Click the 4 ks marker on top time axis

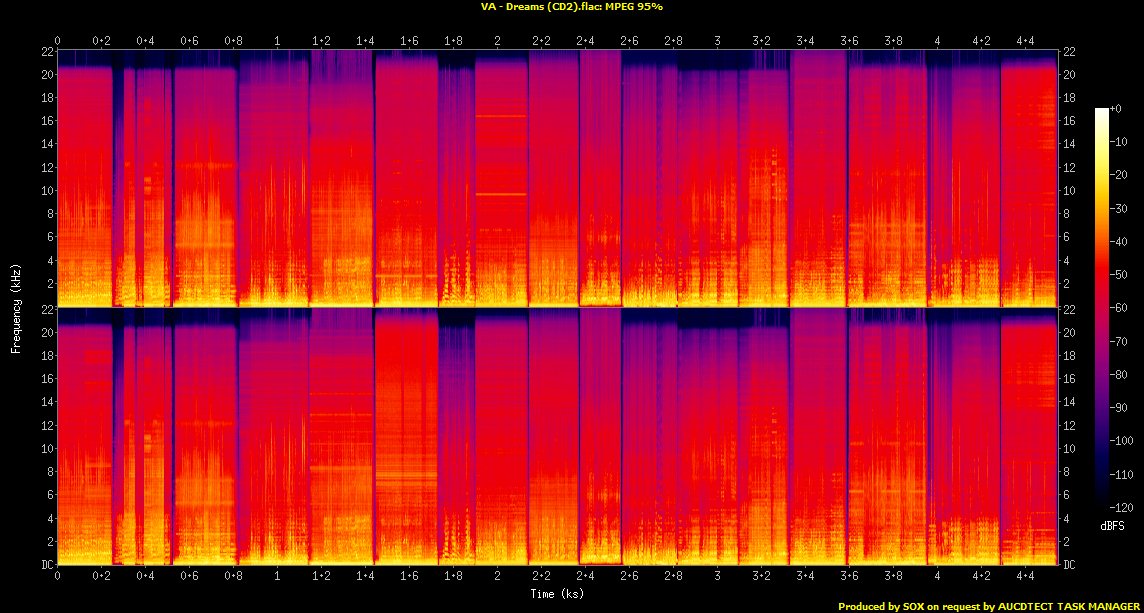pyautogui.click(x=937, y=41)
